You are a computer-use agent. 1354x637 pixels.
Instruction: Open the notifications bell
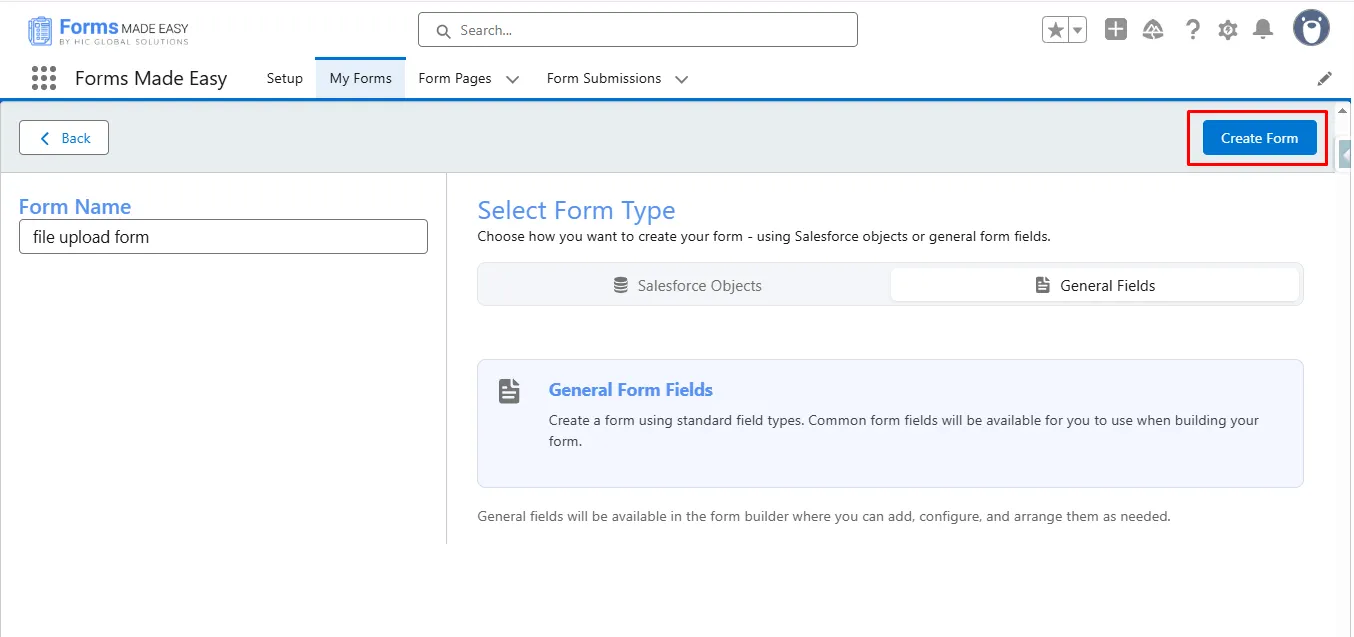pos(1264,30)
